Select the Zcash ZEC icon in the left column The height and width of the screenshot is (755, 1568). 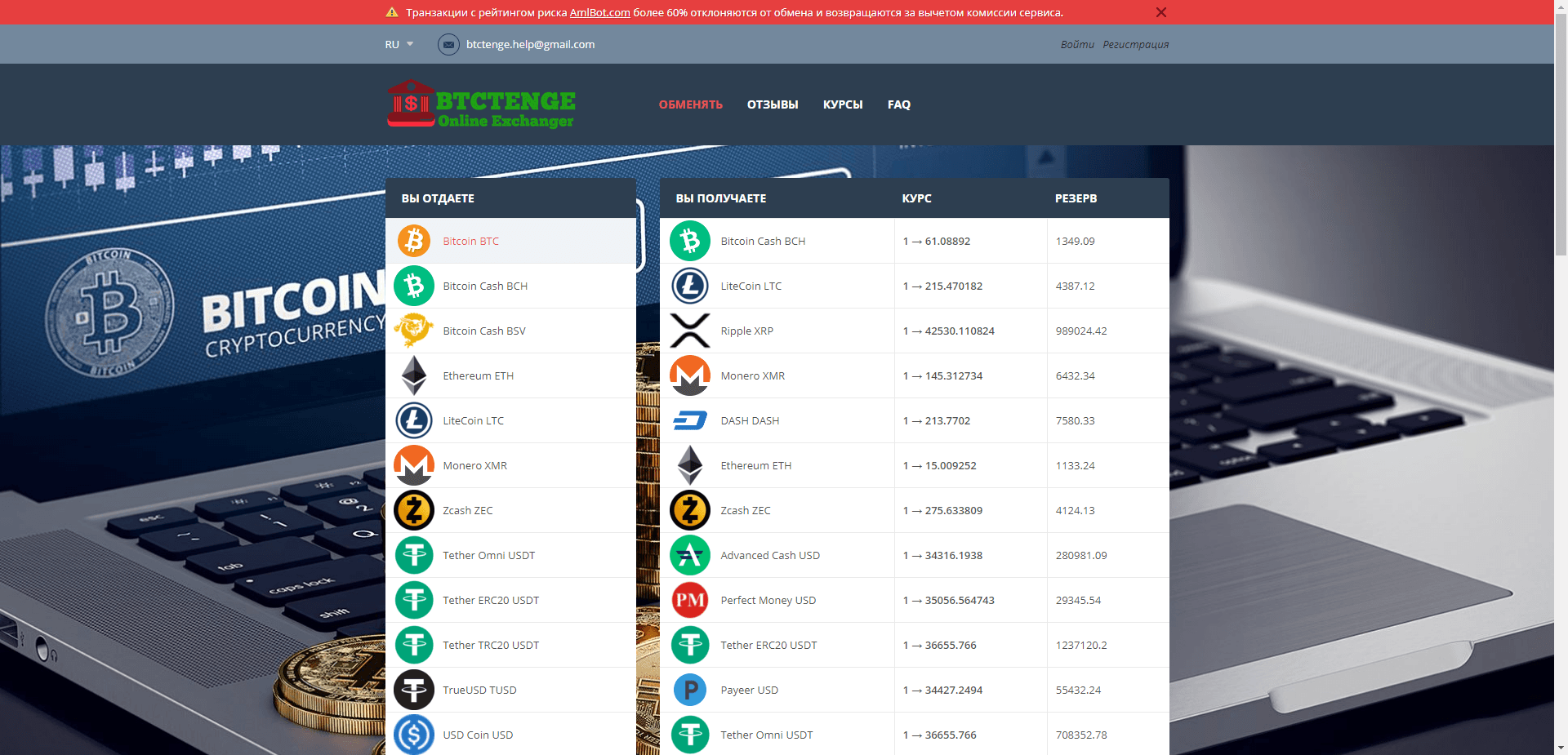[414, 510]
